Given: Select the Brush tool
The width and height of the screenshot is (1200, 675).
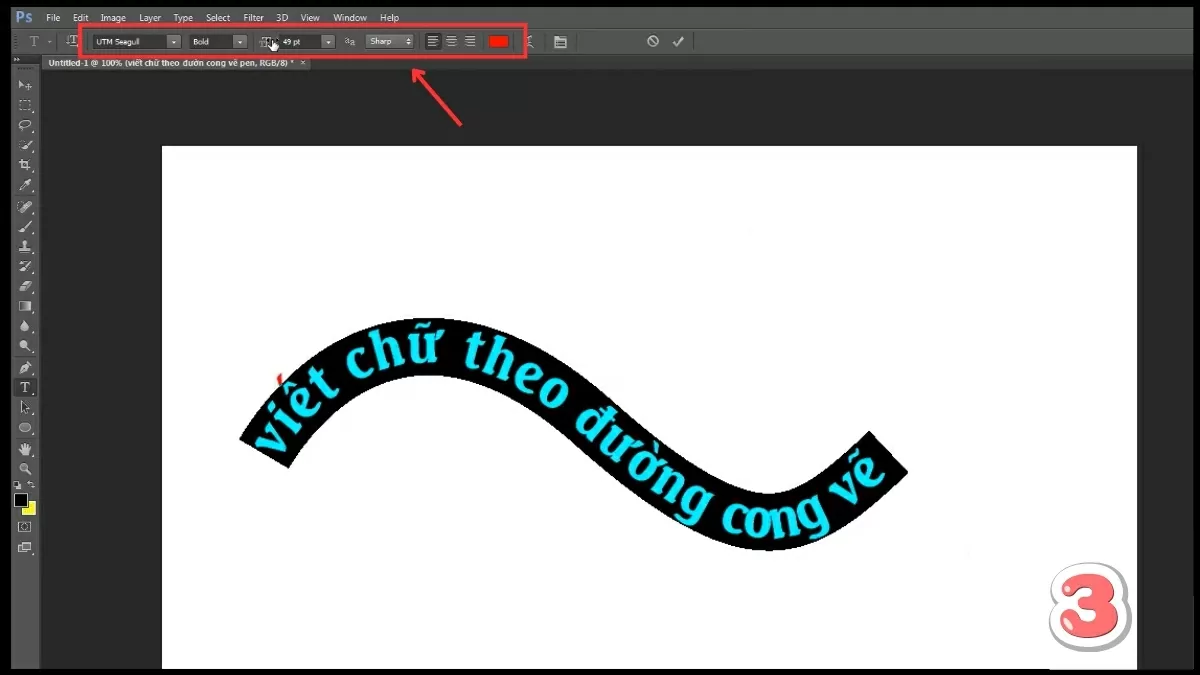Looking at the screenshot, I should pos(26,226).
